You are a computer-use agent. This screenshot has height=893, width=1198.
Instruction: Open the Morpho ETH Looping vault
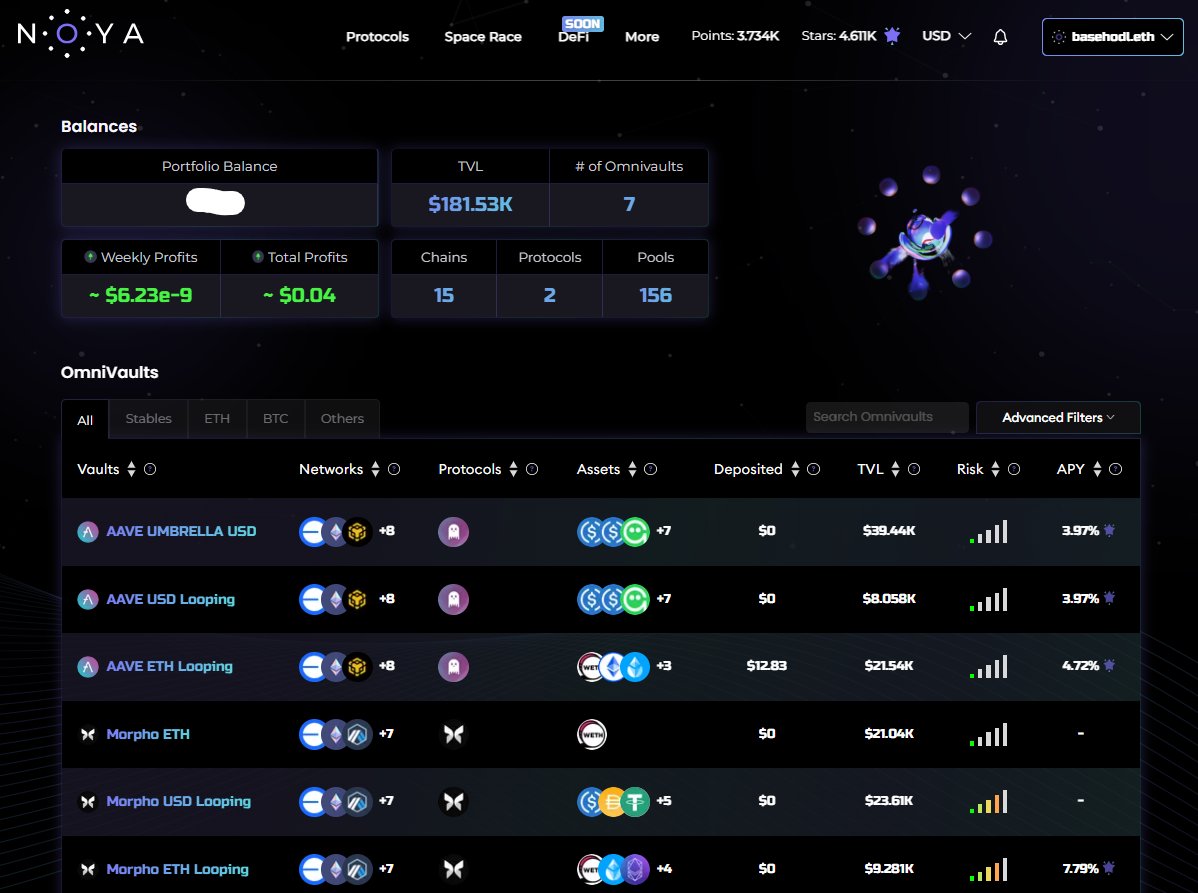(x=177, y=869)
